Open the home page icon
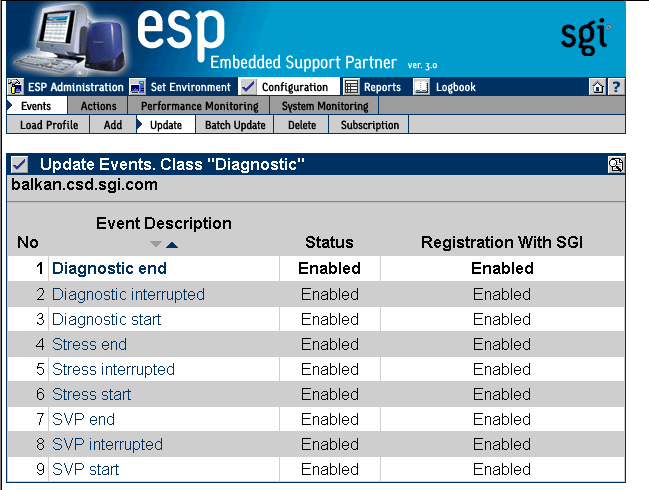 [597, 87]
